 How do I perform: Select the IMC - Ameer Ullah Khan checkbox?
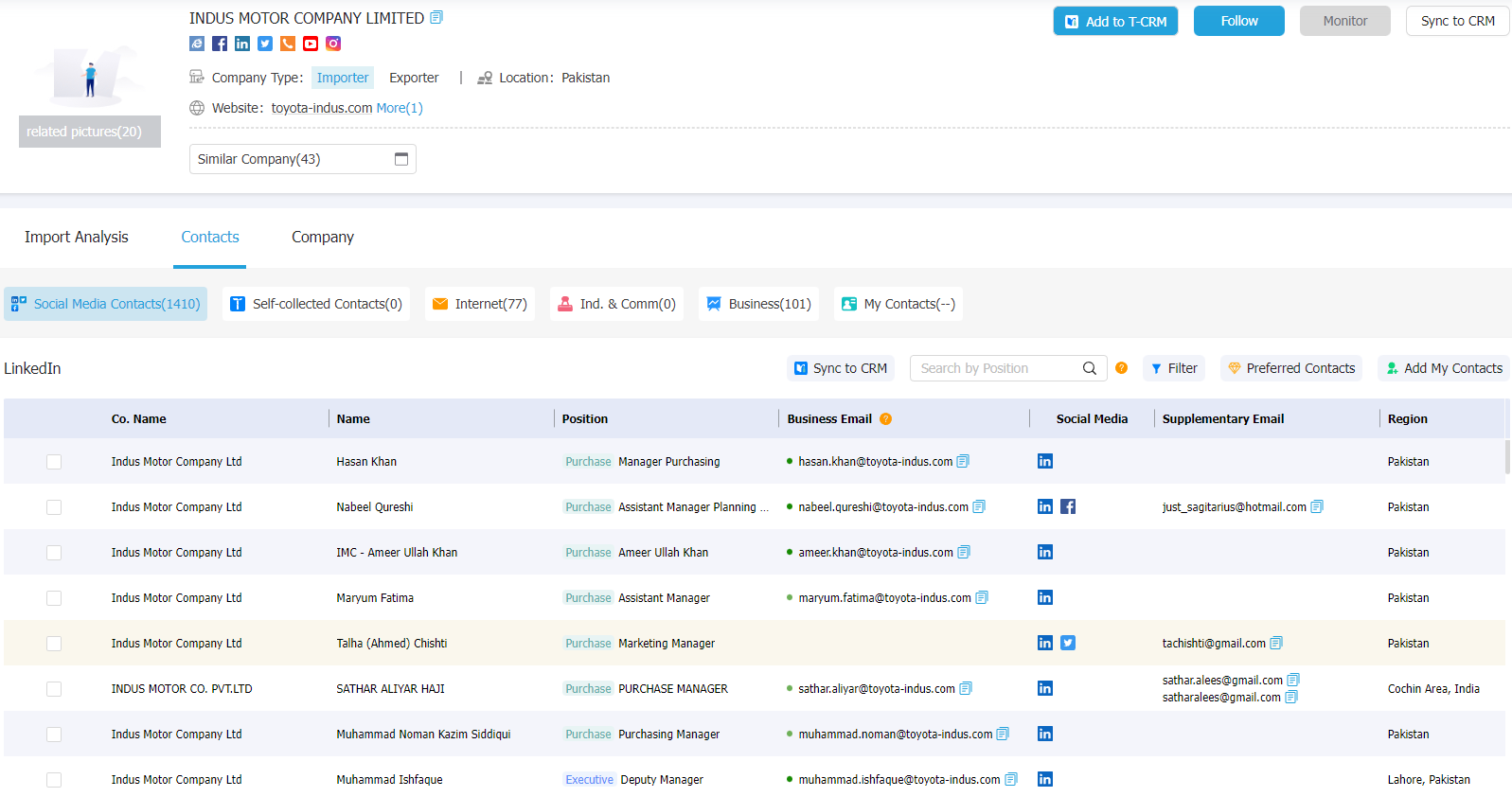(x=54, y=553)
